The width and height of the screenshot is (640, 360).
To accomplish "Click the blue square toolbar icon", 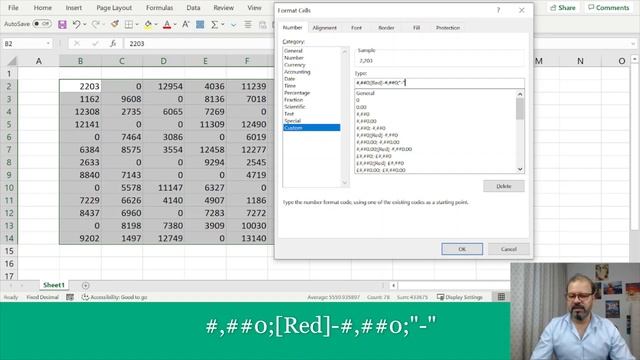I will pyautogui.click(x=200, y=24).
